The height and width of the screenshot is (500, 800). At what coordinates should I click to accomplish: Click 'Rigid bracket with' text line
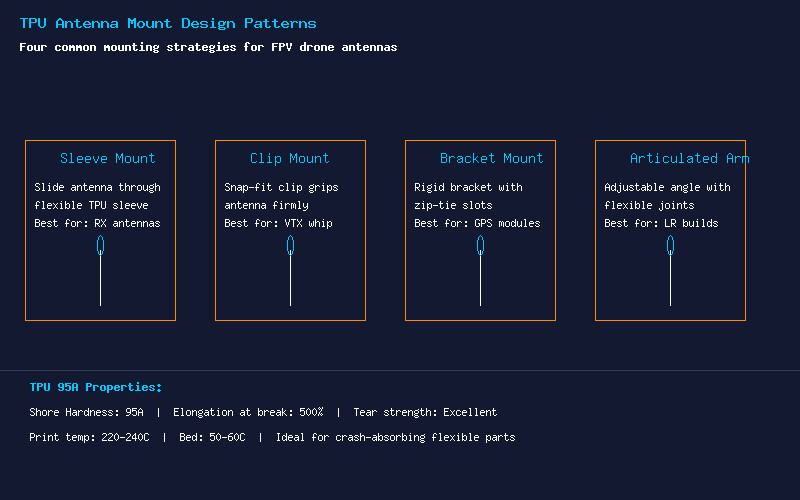pyautogui.click(x=468, y=187)
